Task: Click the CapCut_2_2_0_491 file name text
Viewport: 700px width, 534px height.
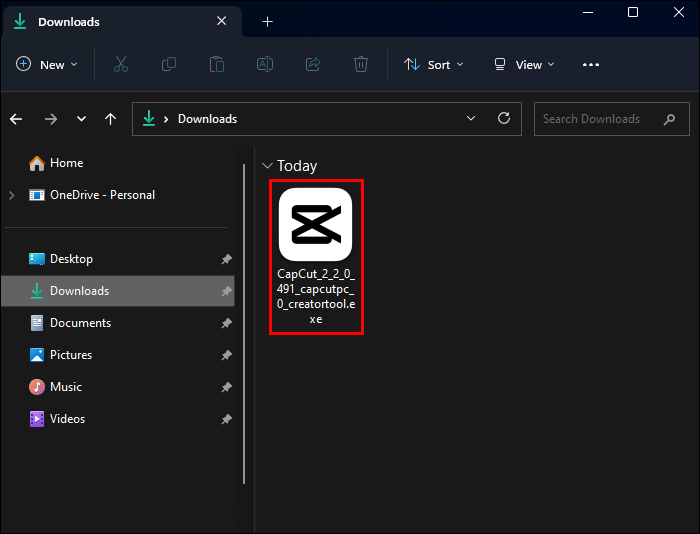Action: 316,296
